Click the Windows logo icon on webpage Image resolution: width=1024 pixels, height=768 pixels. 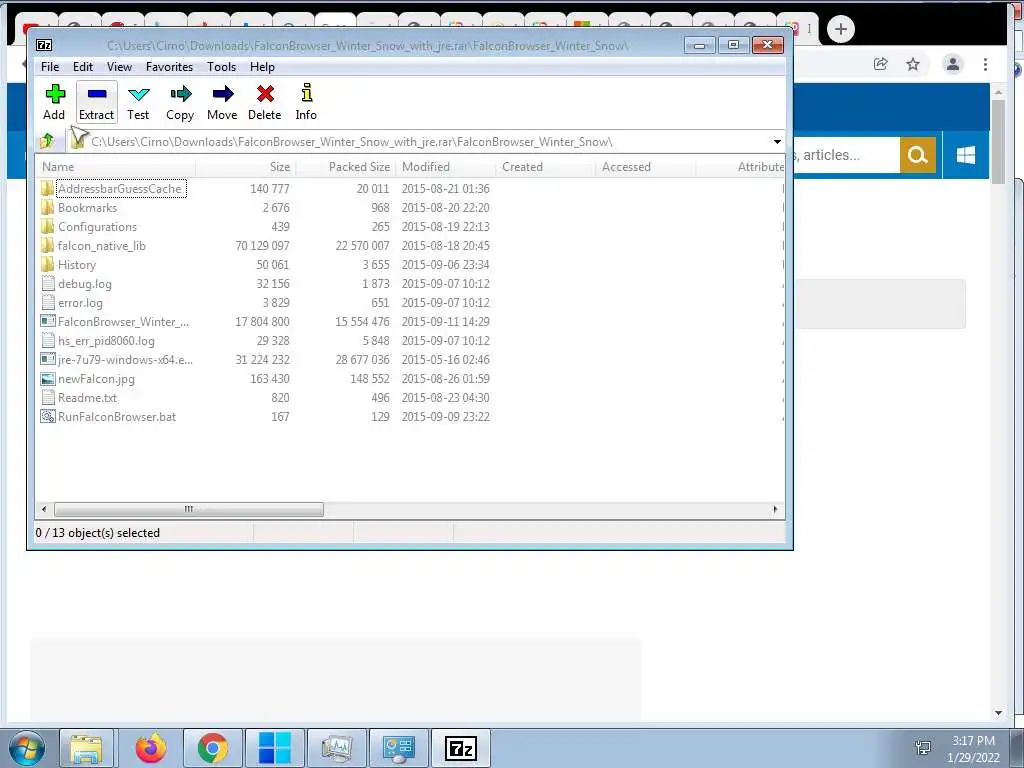point(966,155)
